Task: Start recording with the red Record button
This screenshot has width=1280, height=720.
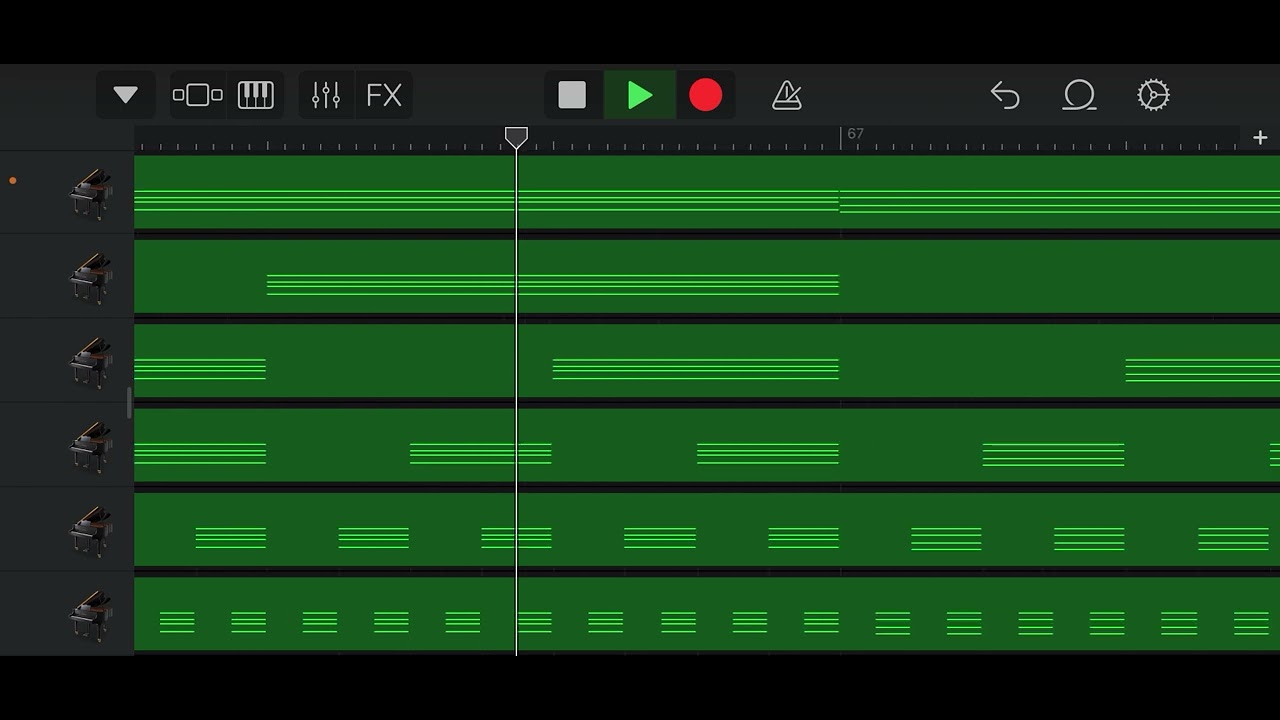Action: click(706, 95)
